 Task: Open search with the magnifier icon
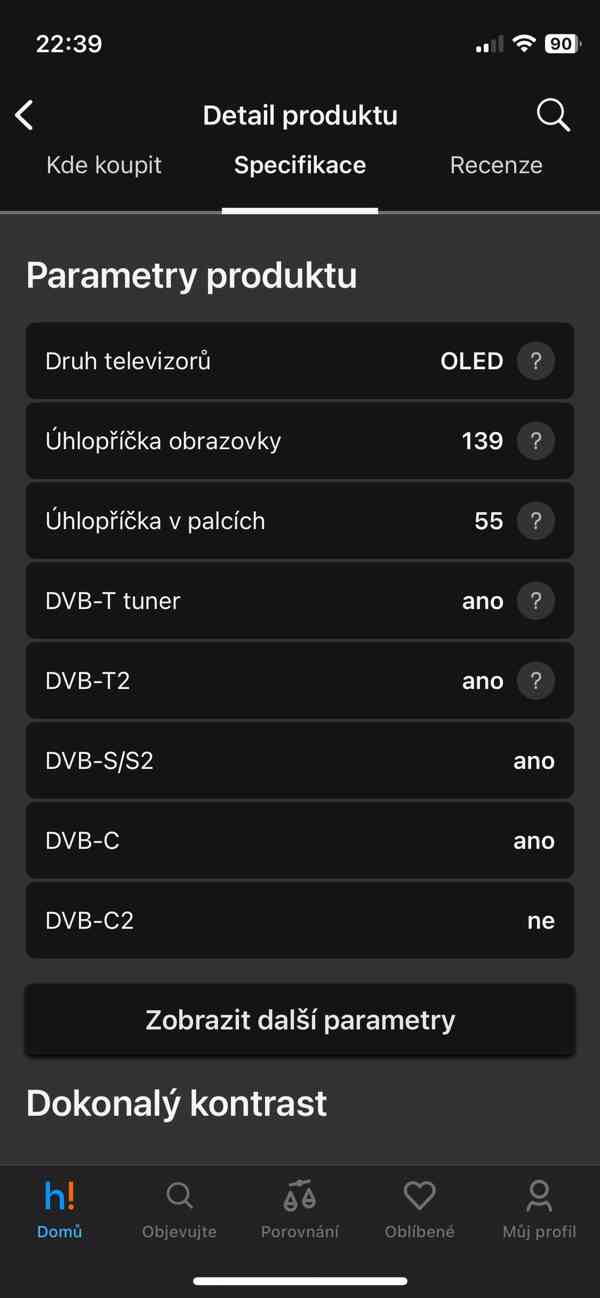tap(553, 115)
